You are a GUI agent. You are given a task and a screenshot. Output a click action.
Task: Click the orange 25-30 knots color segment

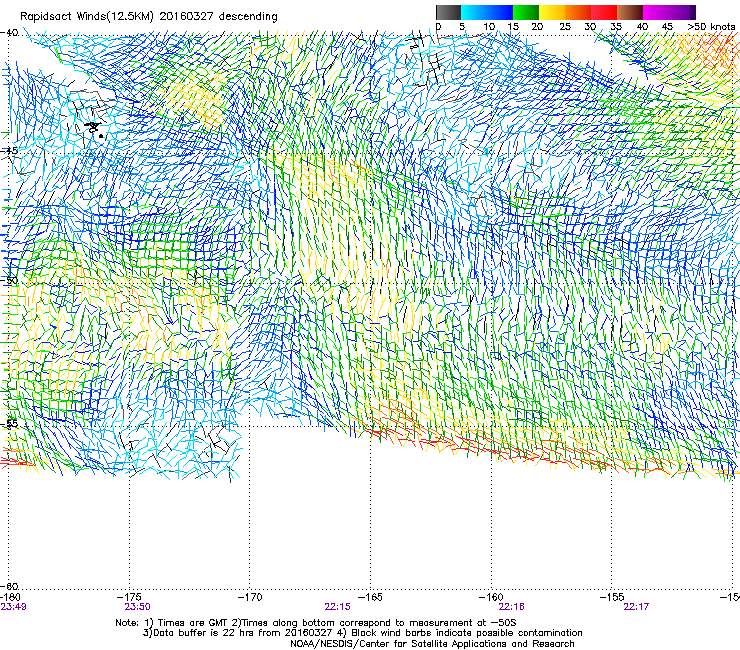click(x=578, y=12)
